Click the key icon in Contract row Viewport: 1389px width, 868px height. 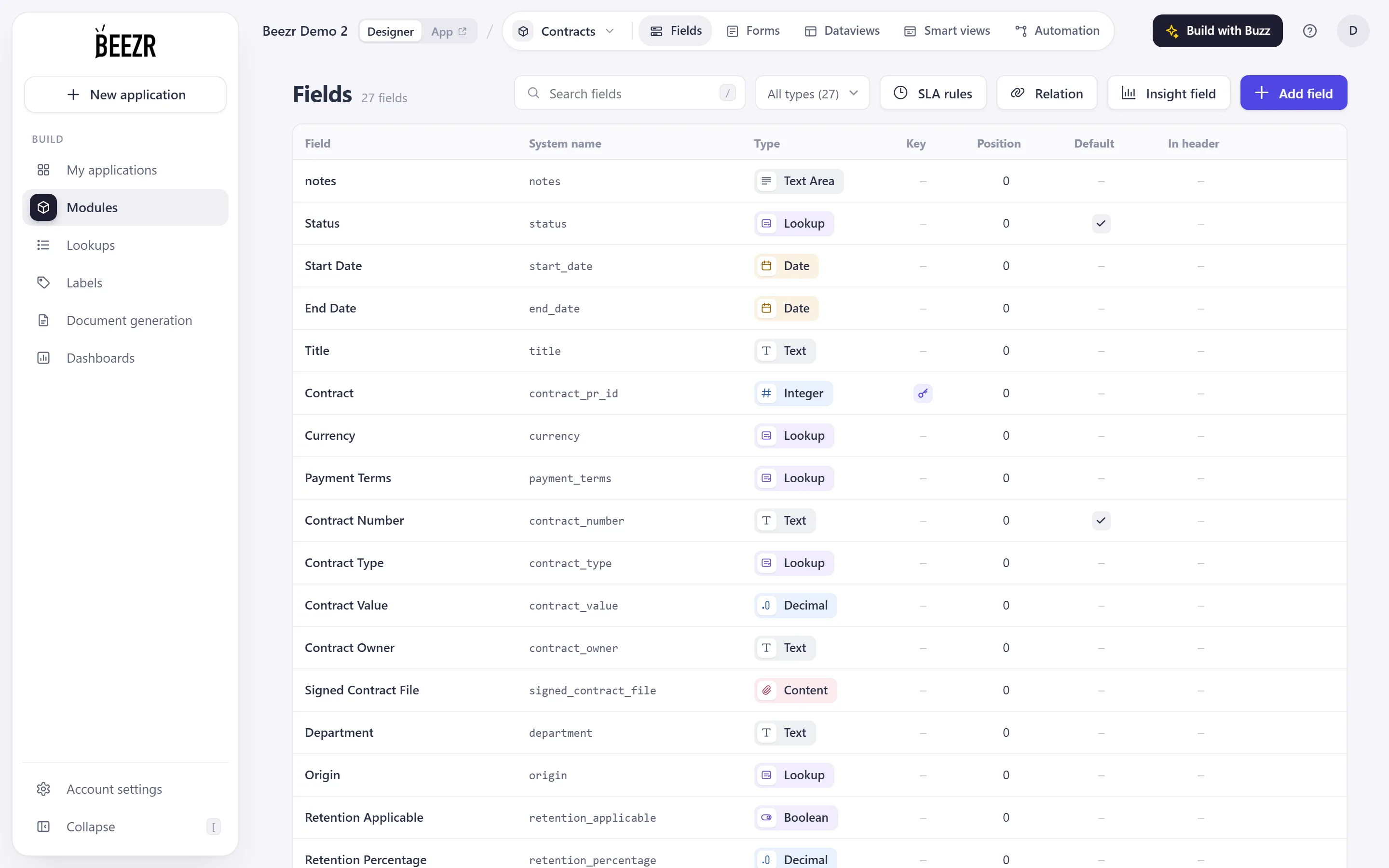click(923, 393)
